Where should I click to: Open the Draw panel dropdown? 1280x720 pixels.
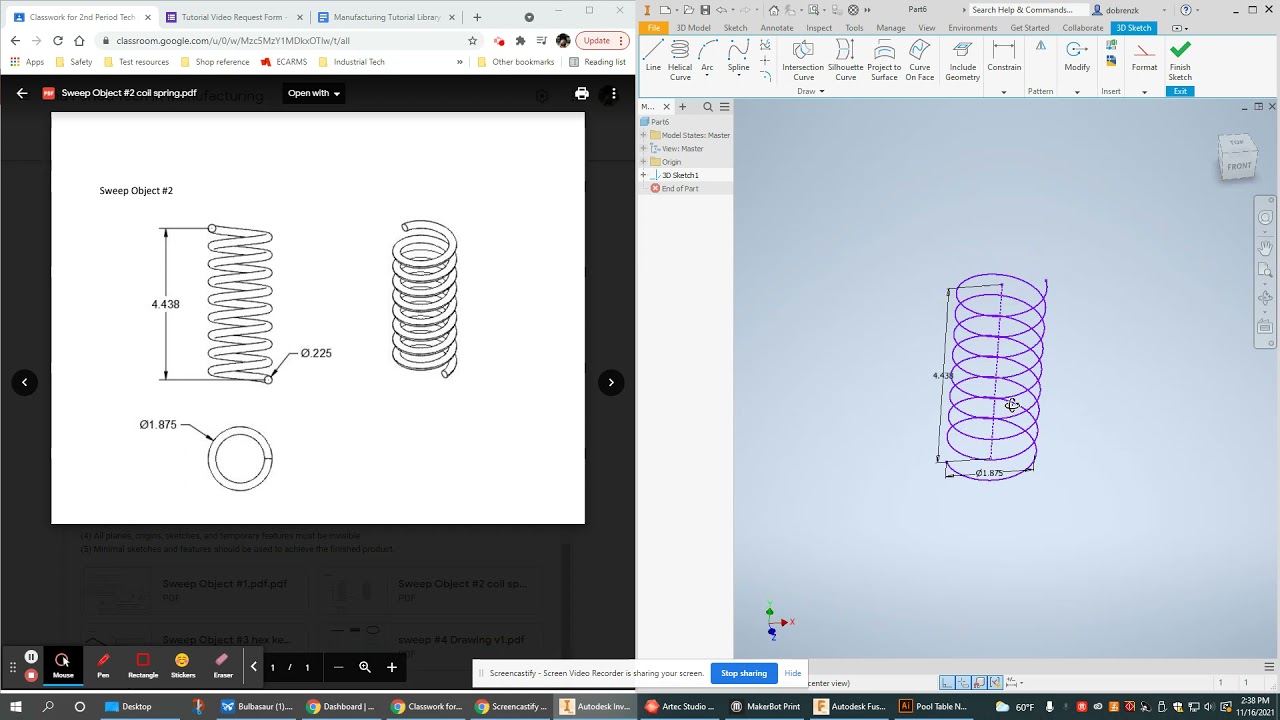[811, 91]
